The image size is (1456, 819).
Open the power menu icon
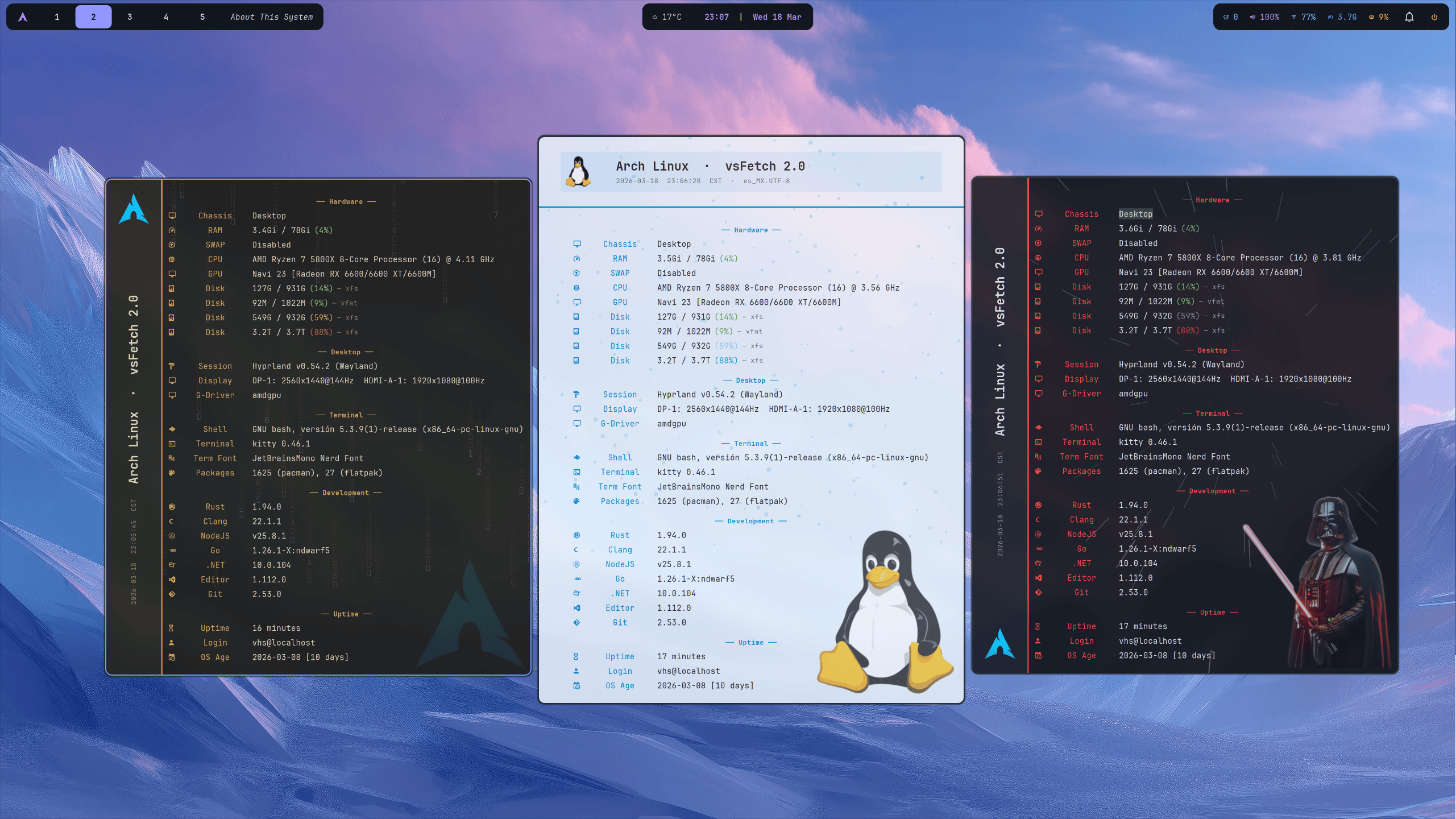pos(1434,17)
